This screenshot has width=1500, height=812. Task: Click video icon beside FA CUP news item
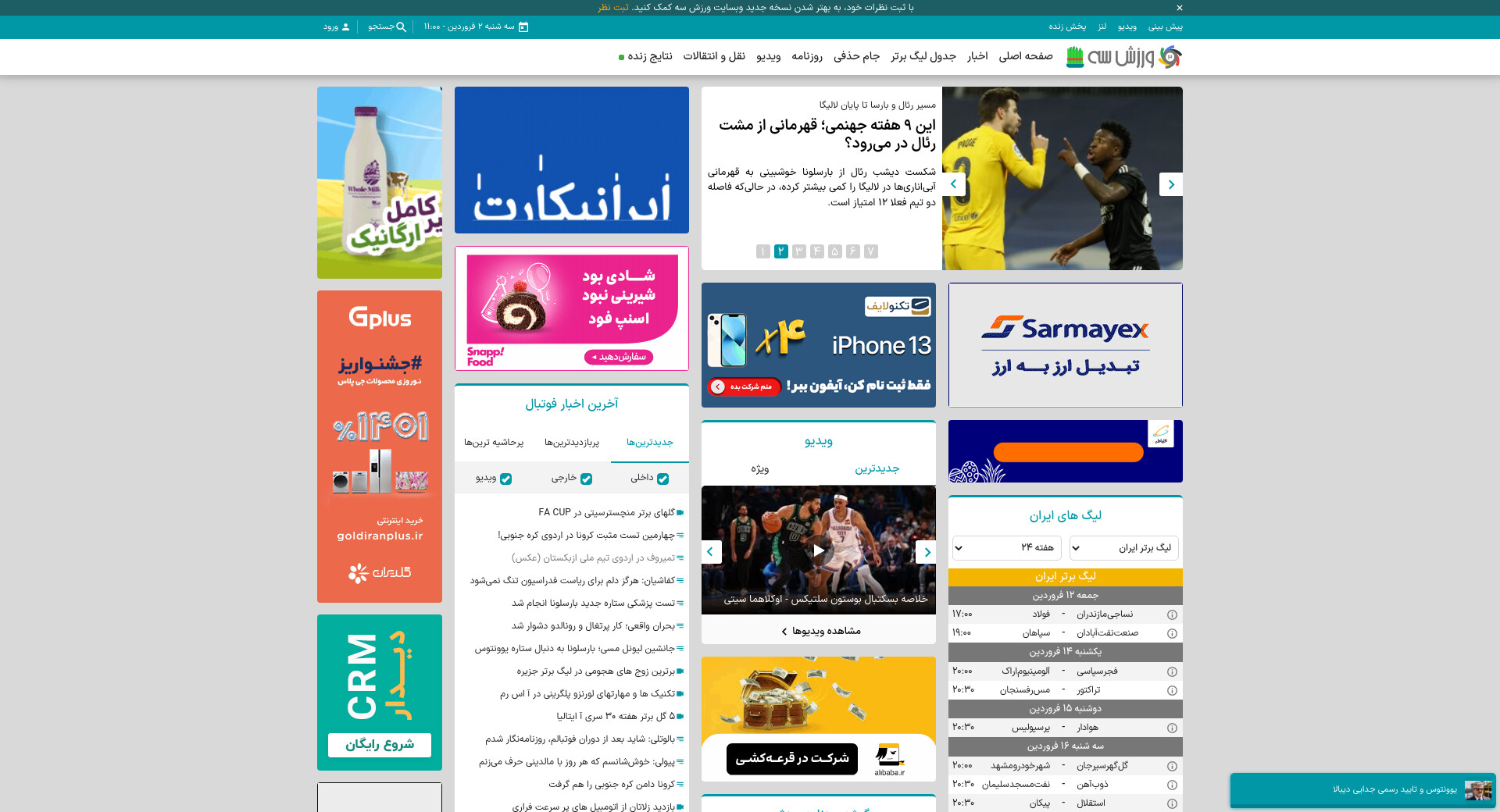(x=680, y=513)
